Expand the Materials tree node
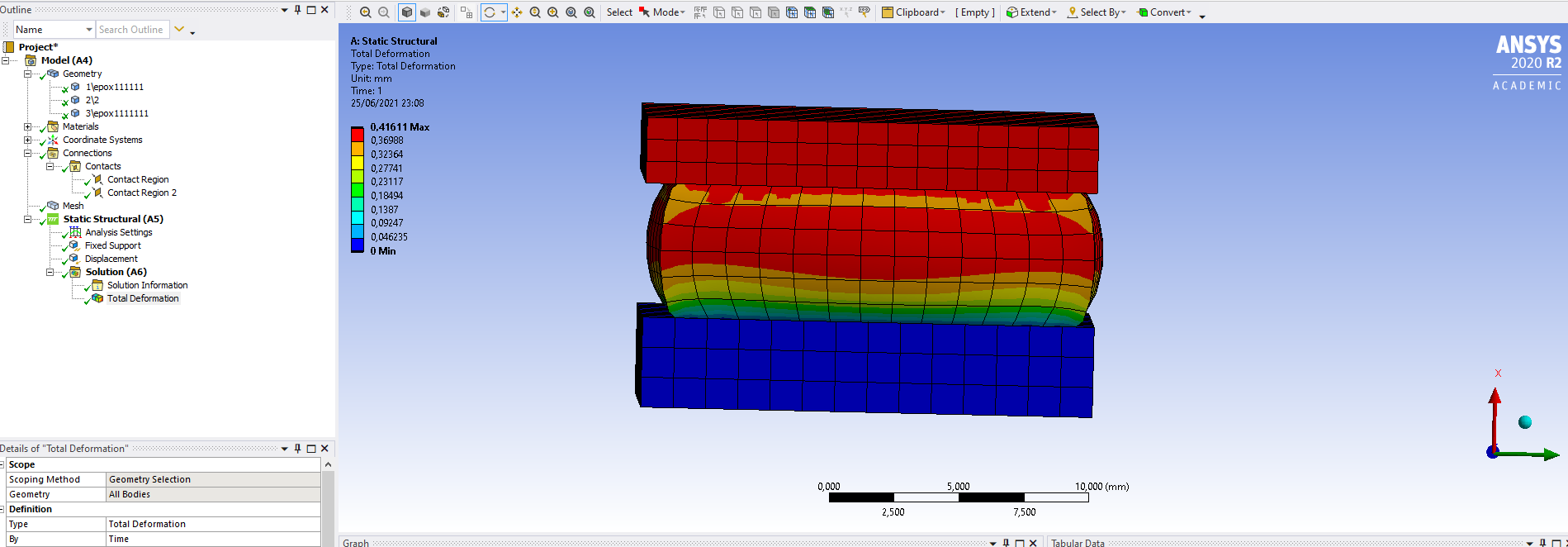 (27, 126)
